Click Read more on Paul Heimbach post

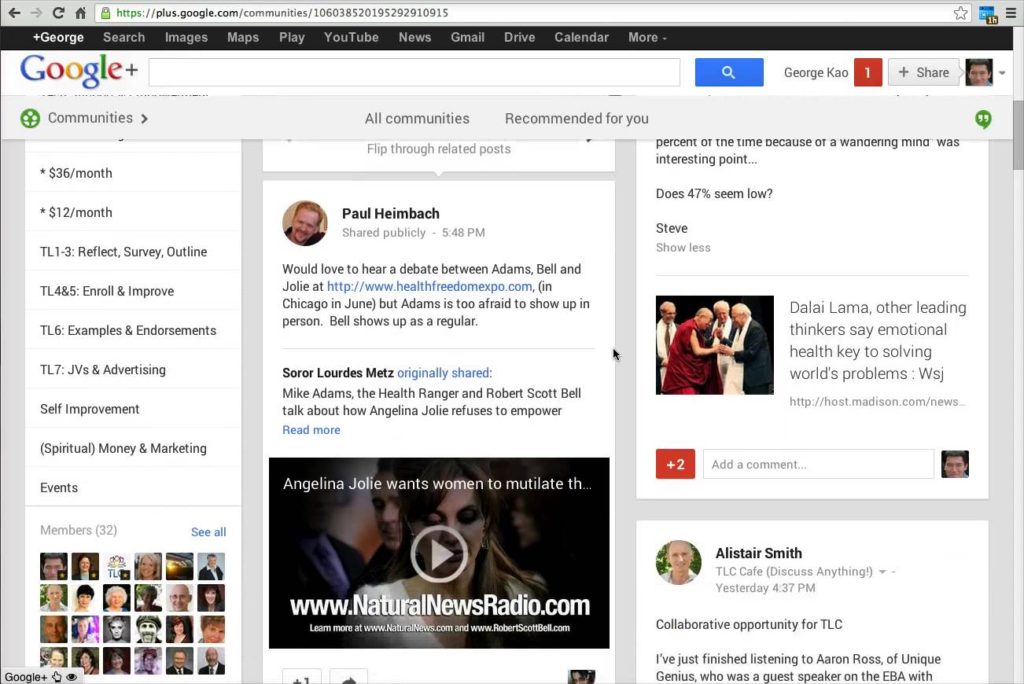[x=311, y=430]
